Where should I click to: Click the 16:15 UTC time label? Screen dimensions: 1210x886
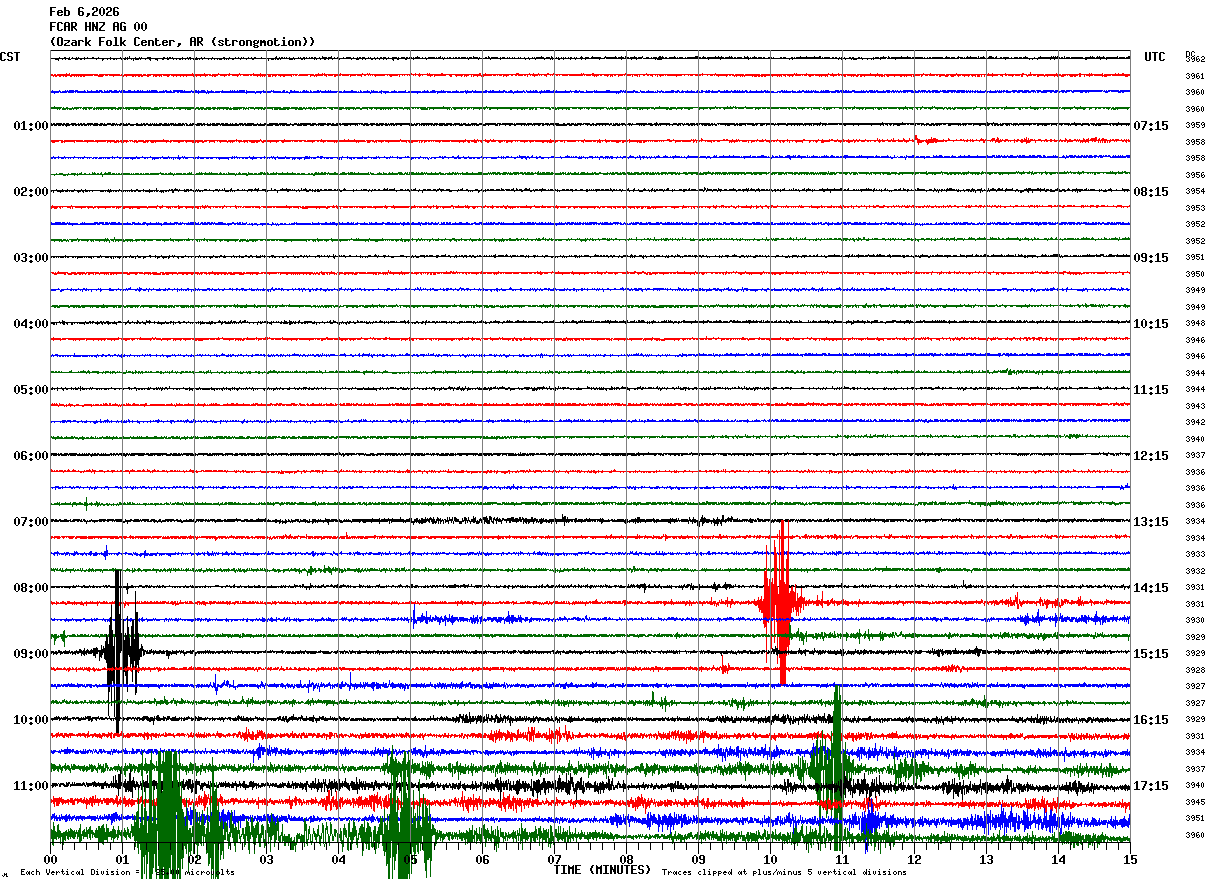(1151, 720)
